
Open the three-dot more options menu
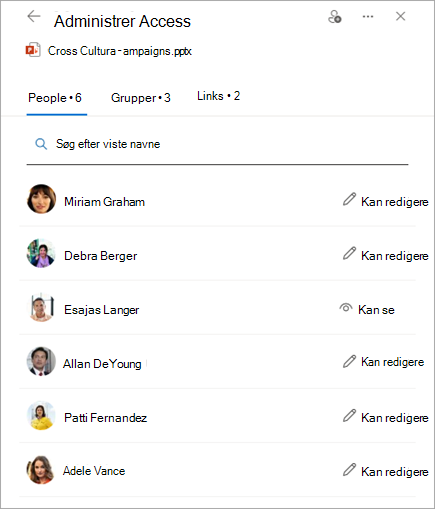point(368,17)
